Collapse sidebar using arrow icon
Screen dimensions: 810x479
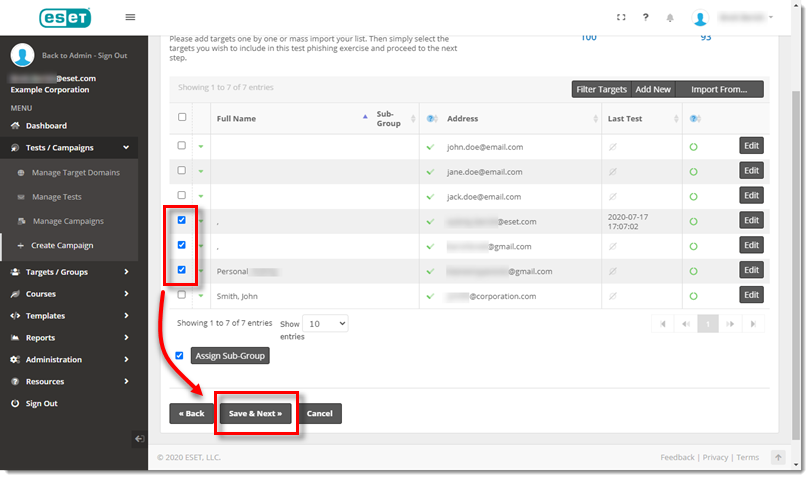pyautogui.click(x=140, y=438)
